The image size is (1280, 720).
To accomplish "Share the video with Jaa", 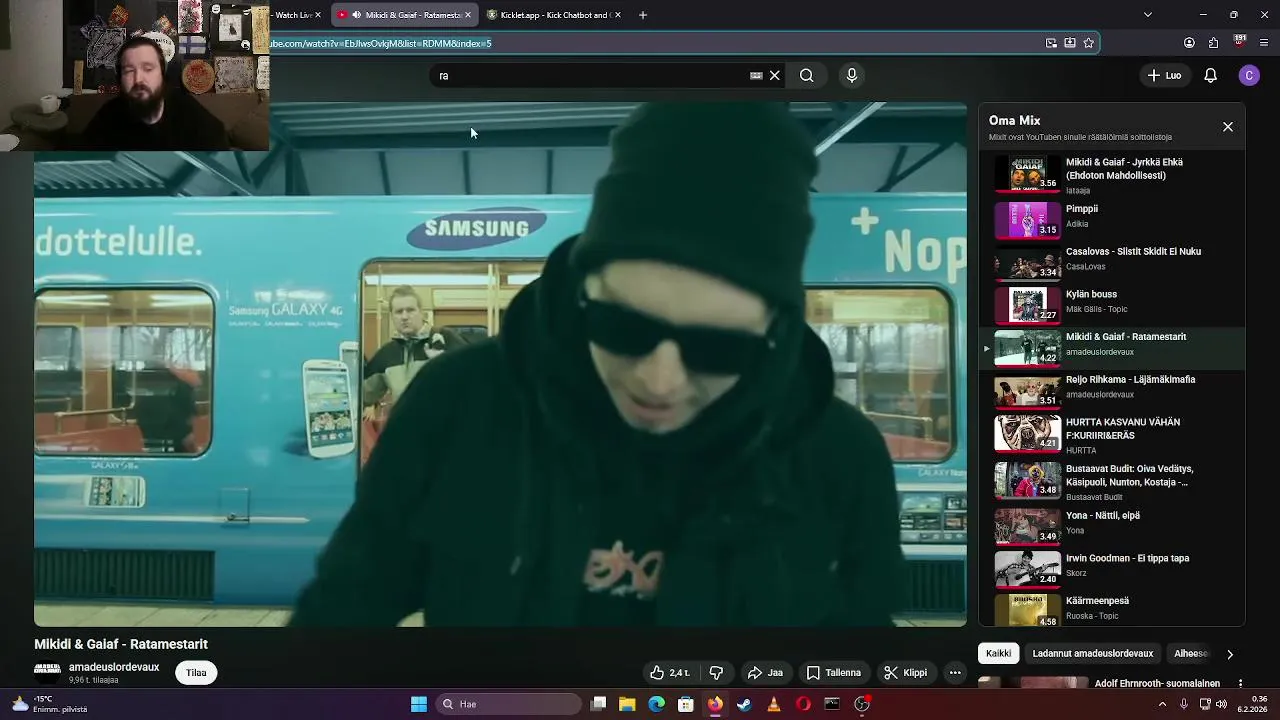I will (765, 673).
